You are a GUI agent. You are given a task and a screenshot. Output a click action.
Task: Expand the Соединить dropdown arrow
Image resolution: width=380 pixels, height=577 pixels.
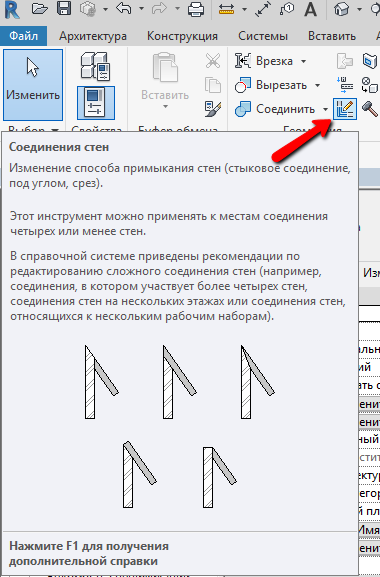326,110
